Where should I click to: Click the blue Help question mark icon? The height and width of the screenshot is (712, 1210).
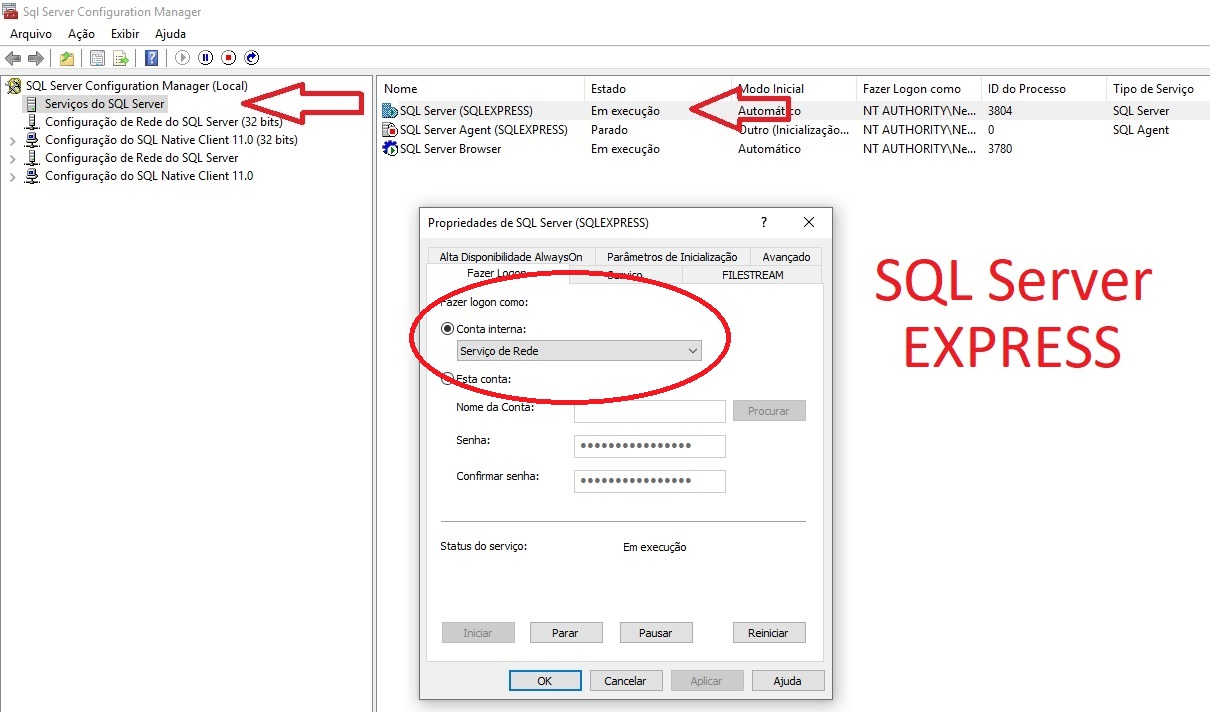151,58
